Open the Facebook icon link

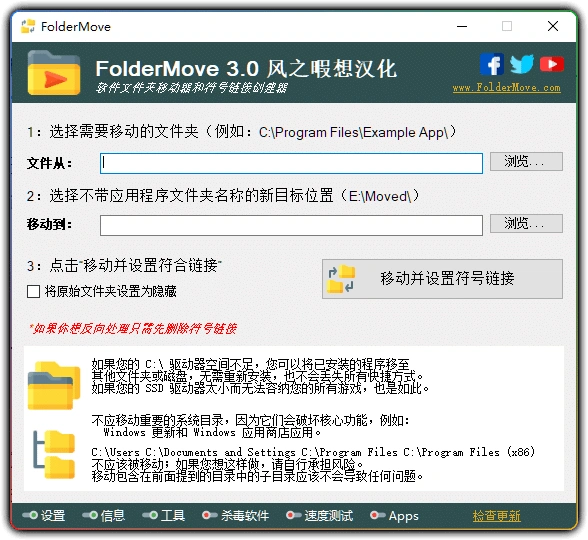(x=492, y=64)
